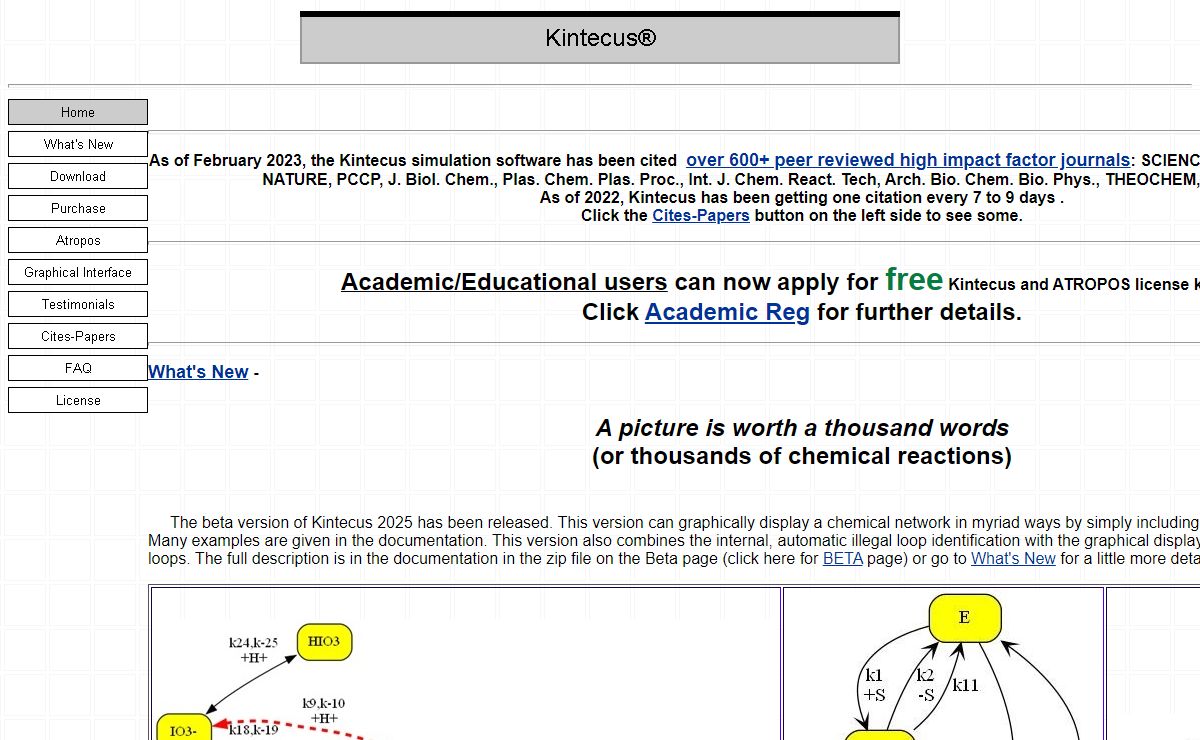Follow the 600+ peer reviewed journals link
This screenshot has height=740, width=1200.
[907, 160]
